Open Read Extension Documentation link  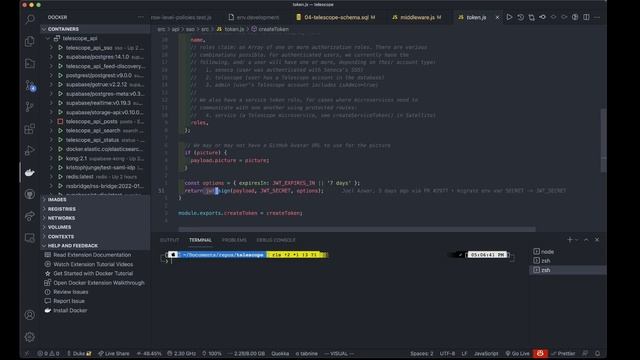click(x=92, y=255)
